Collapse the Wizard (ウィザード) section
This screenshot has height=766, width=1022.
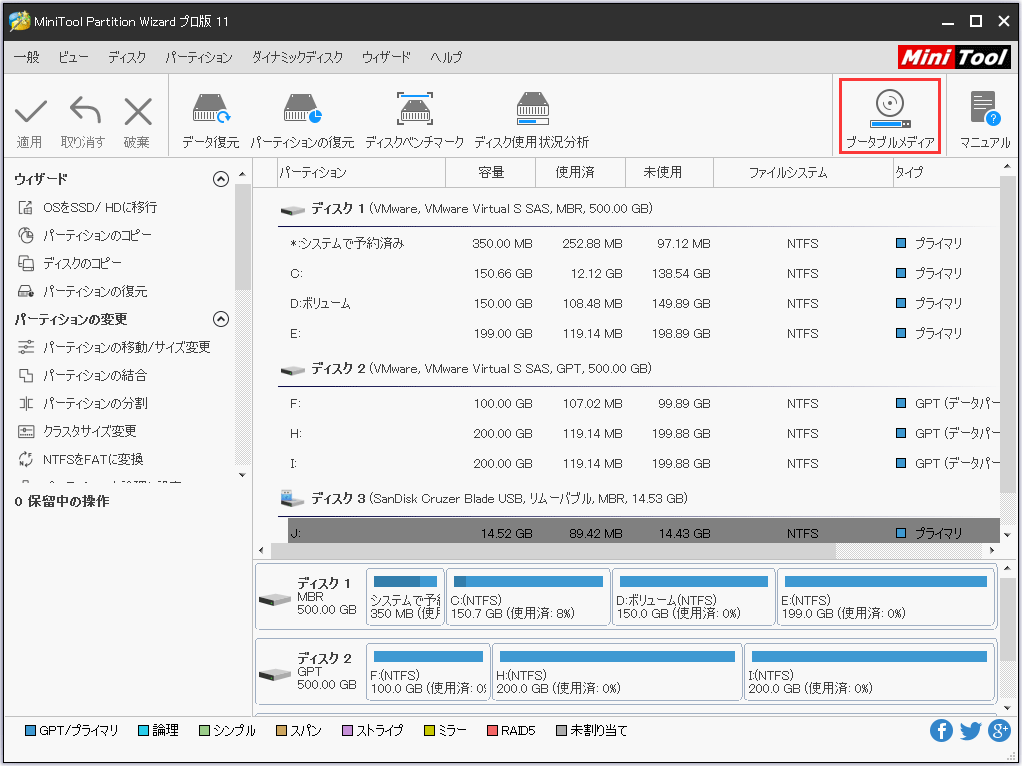tap(221, 179)
